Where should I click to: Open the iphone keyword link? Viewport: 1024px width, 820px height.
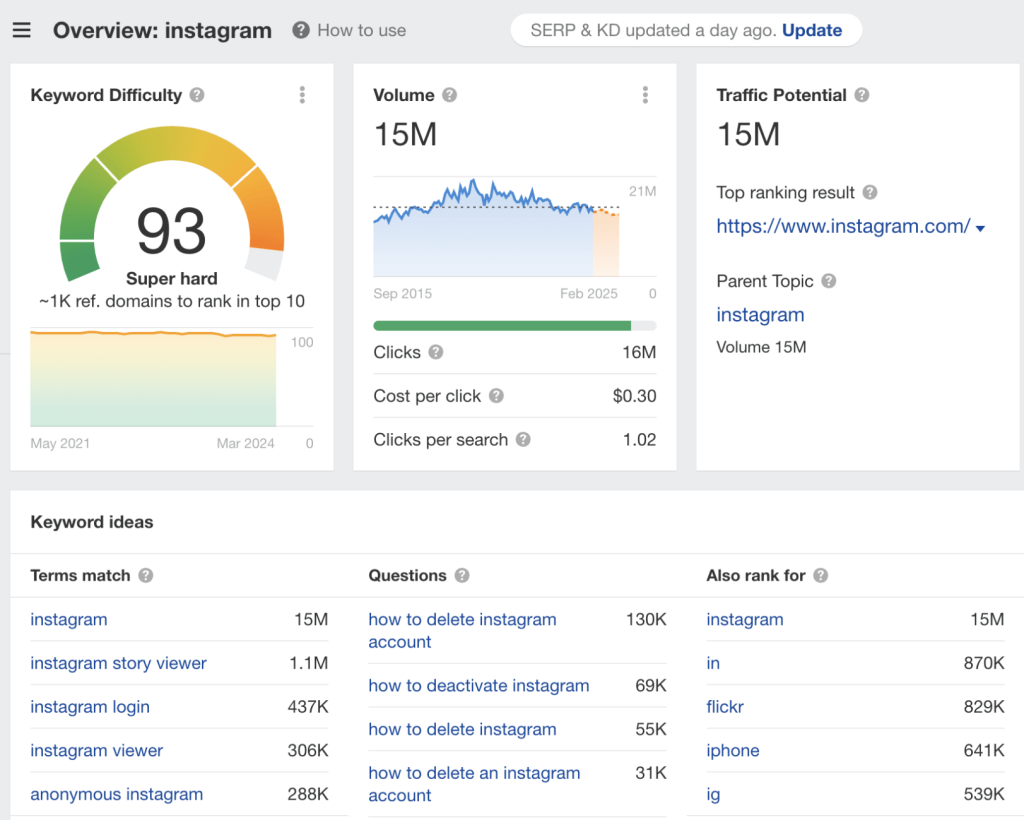733,751
